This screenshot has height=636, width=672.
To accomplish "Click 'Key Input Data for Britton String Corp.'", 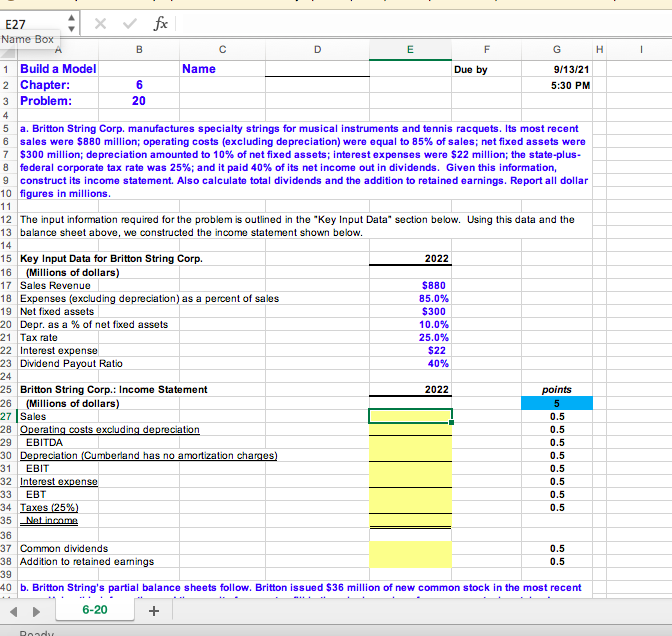I will 111,259.
